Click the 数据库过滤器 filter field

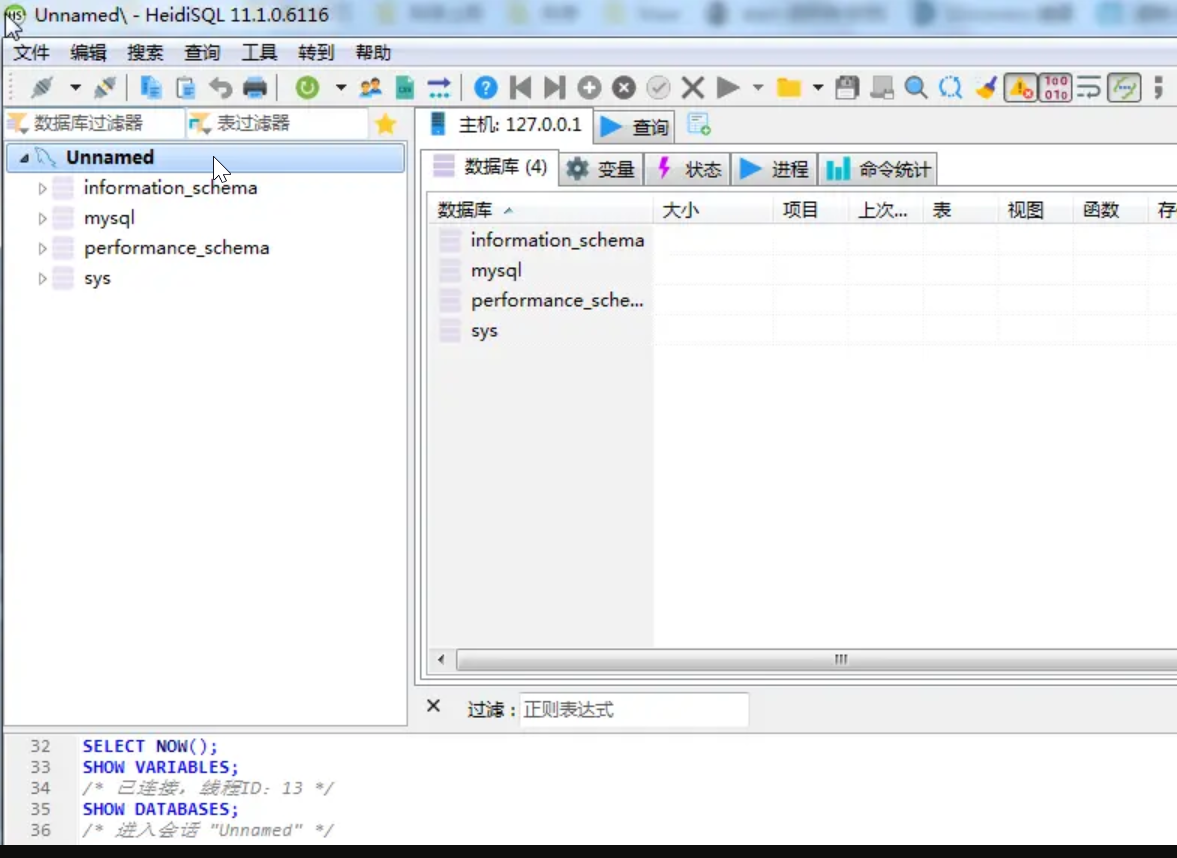[94, 123]
